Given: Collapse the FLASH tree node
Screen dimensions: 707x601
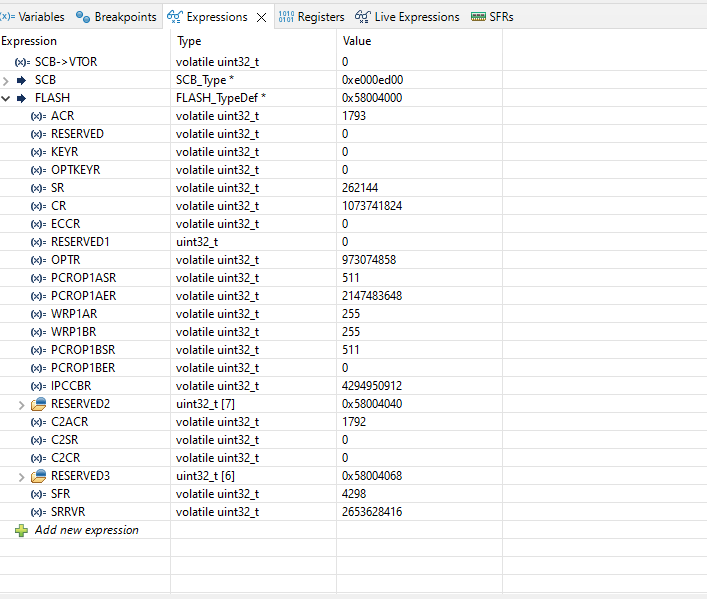Looking at the screenshot, I should [x=5, y=98].
